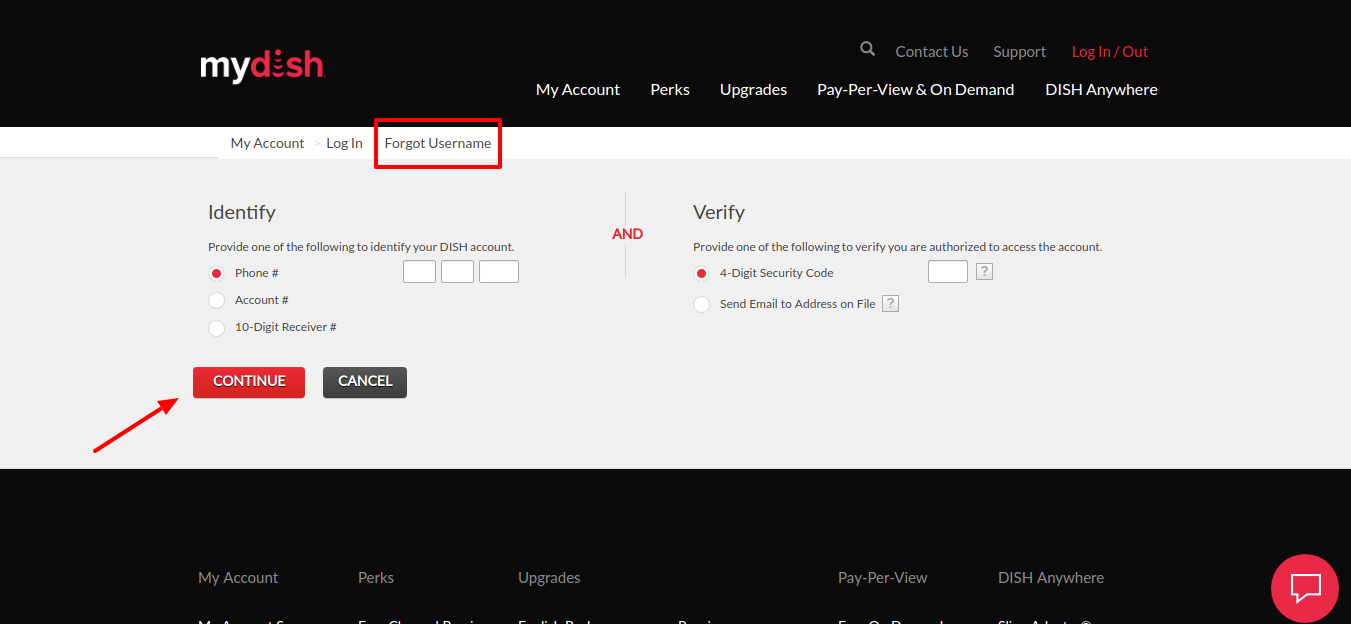Viewport: 1351px width, 624px height.
Task: Click footer DISH Anywhere heading
Action: pyautogui.click(x=1051, y=578)
